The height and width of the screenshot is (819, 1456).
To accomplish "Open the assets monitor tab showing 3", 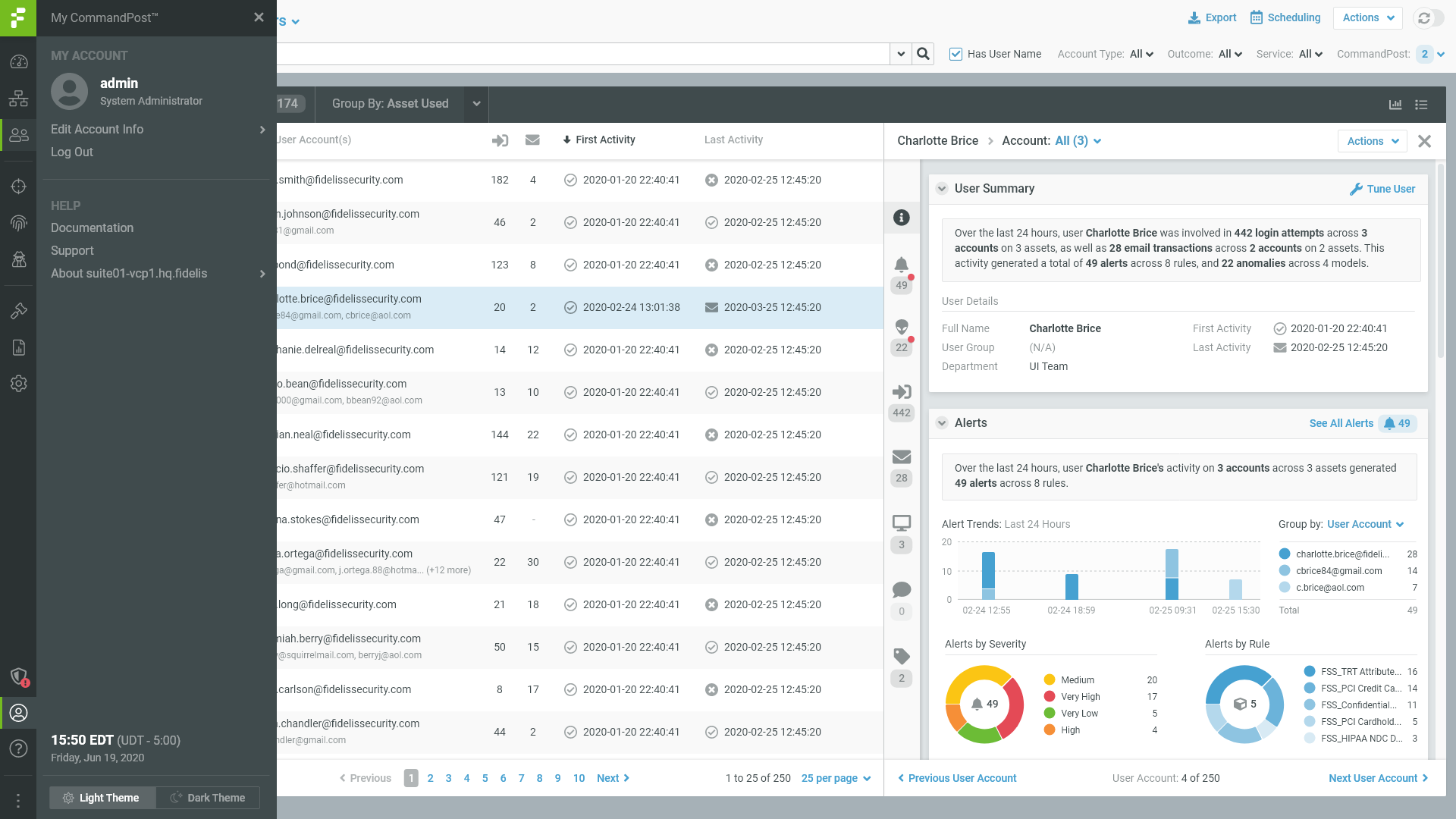I will coord(901,532).
